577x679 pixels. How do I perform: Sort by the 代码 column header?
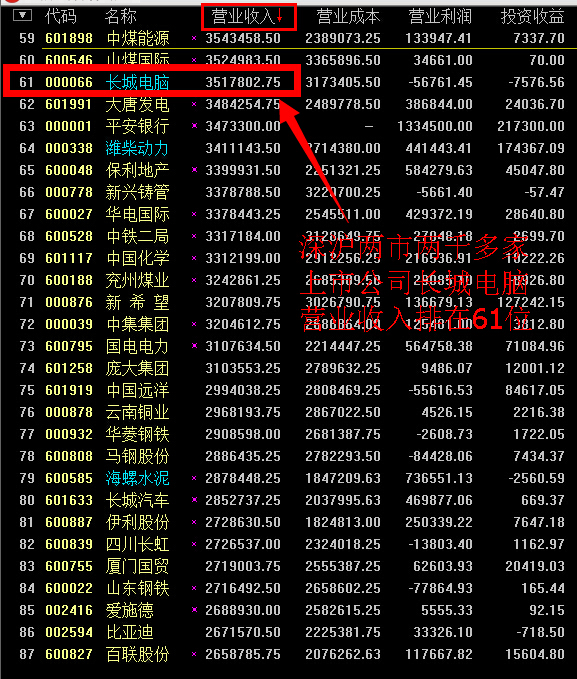(x=61, y=17)
